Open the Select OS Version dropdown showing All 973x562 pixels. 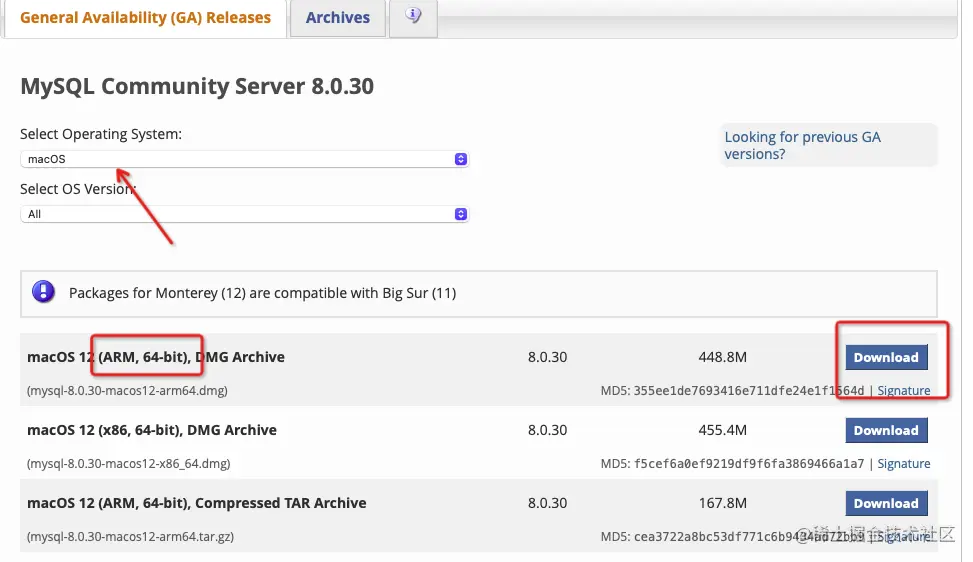(244, 214)
